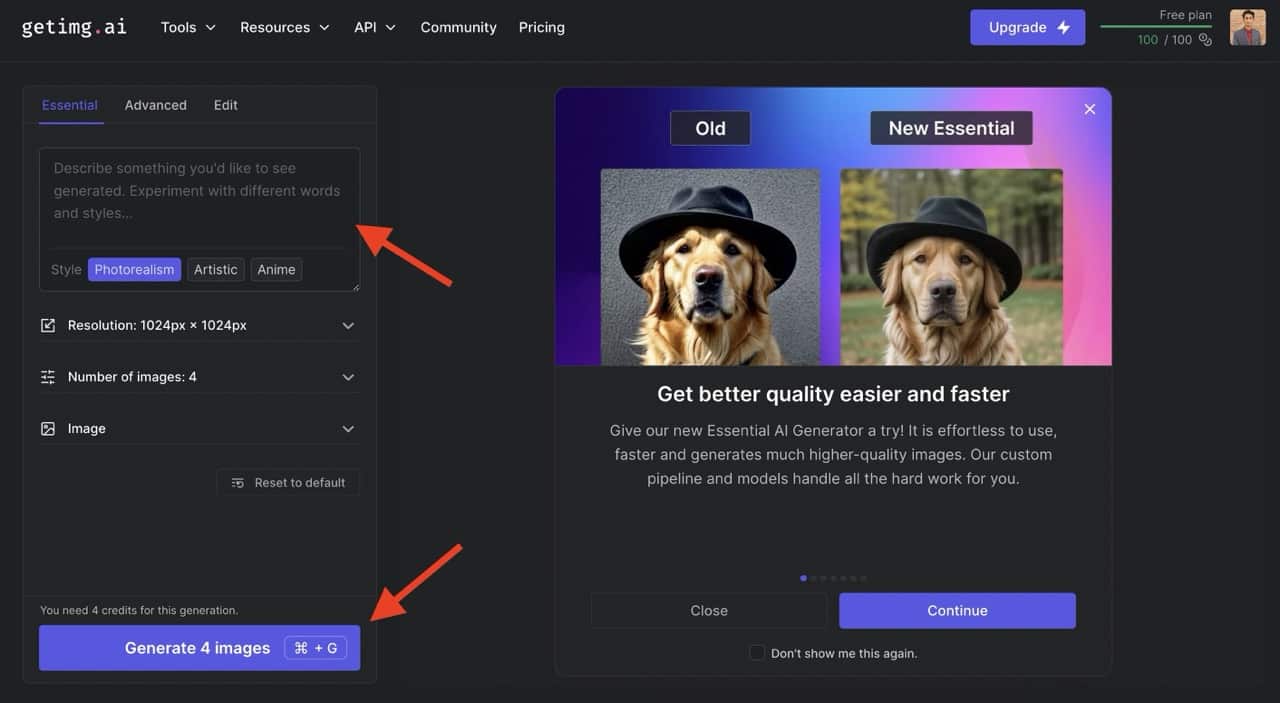Open the profile avatar in the top corner
This screenshot has width=1280, height=703.
(x=1247, y=27)
